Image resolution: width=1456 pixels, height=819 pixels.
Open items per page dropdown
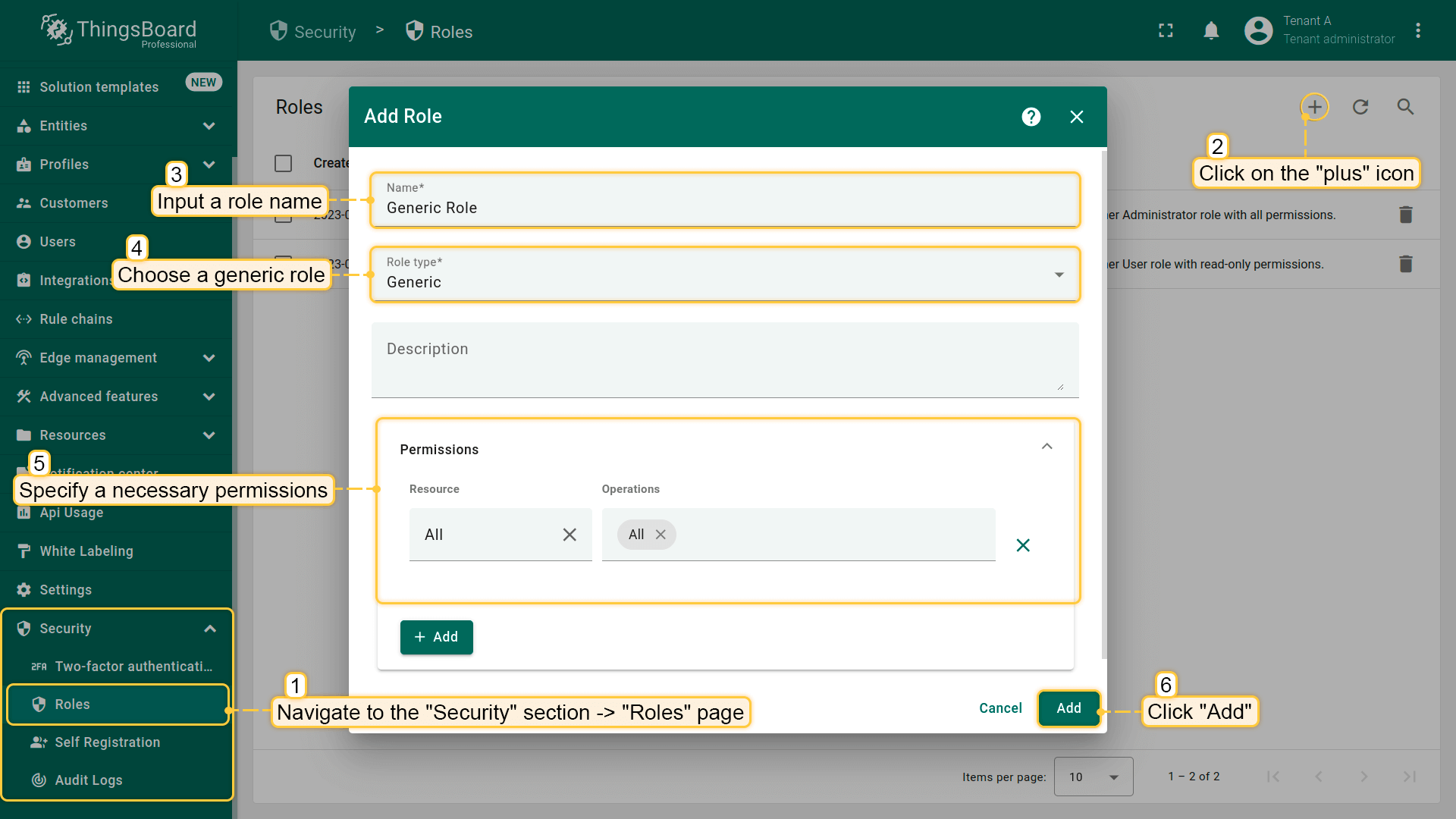[x=1093, y=777]
